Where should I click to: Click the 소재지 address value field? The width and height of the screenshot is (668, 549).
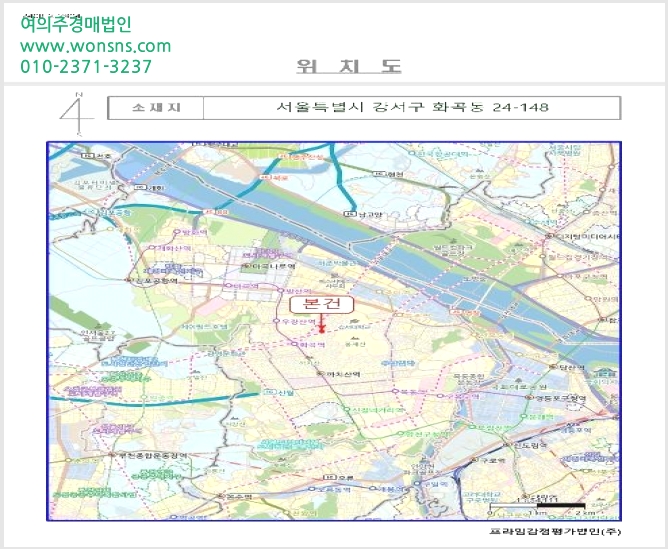(x=412, y=108)
